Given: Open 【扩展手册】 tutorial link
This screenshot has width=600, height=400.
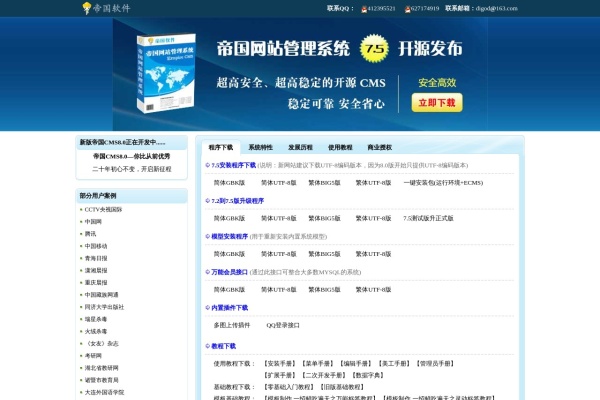Looking at the screenshot, I should 279,375.
